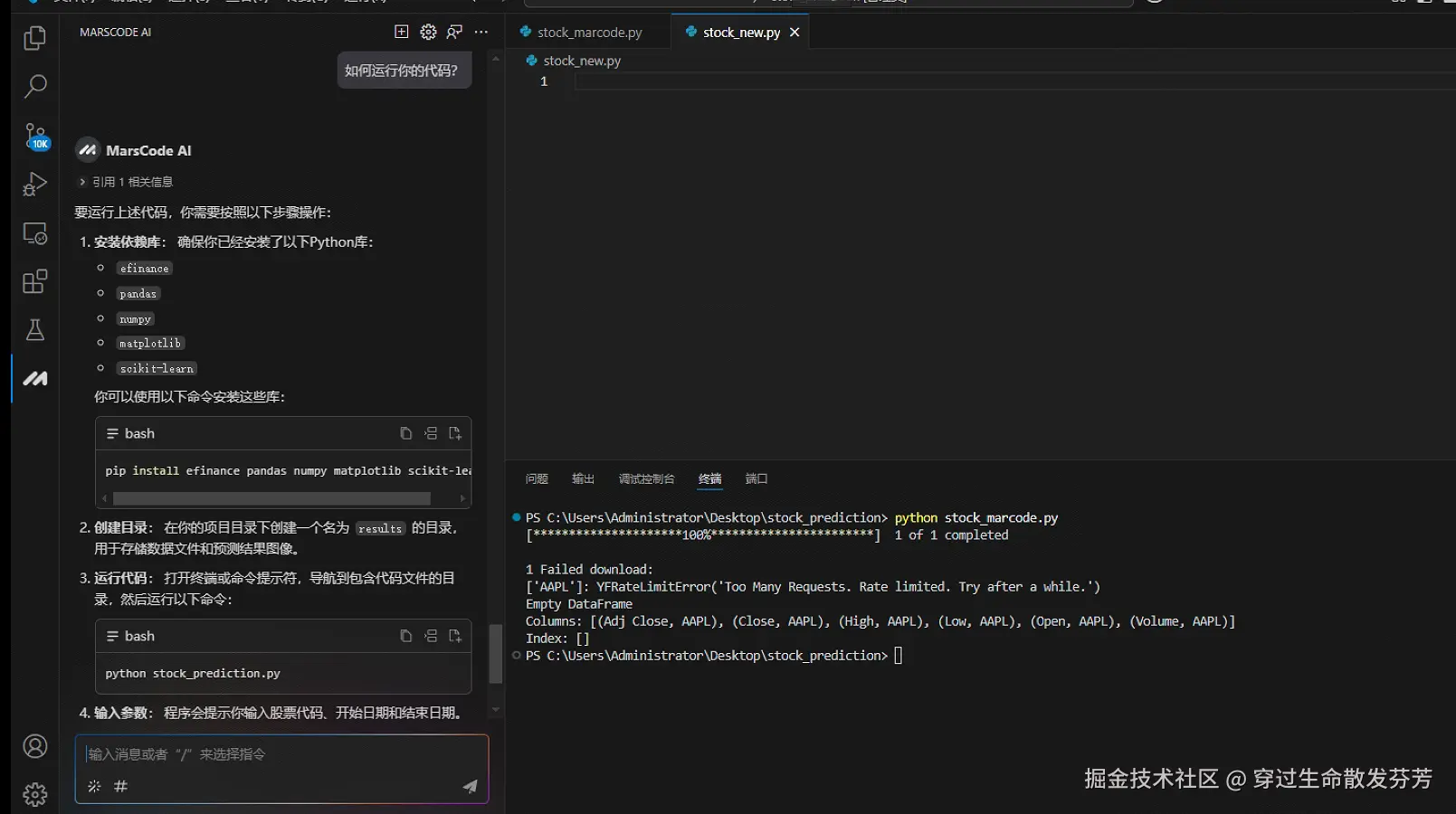Open the Search view in activity bar
1456x814 pixels.
click(34, 87)
